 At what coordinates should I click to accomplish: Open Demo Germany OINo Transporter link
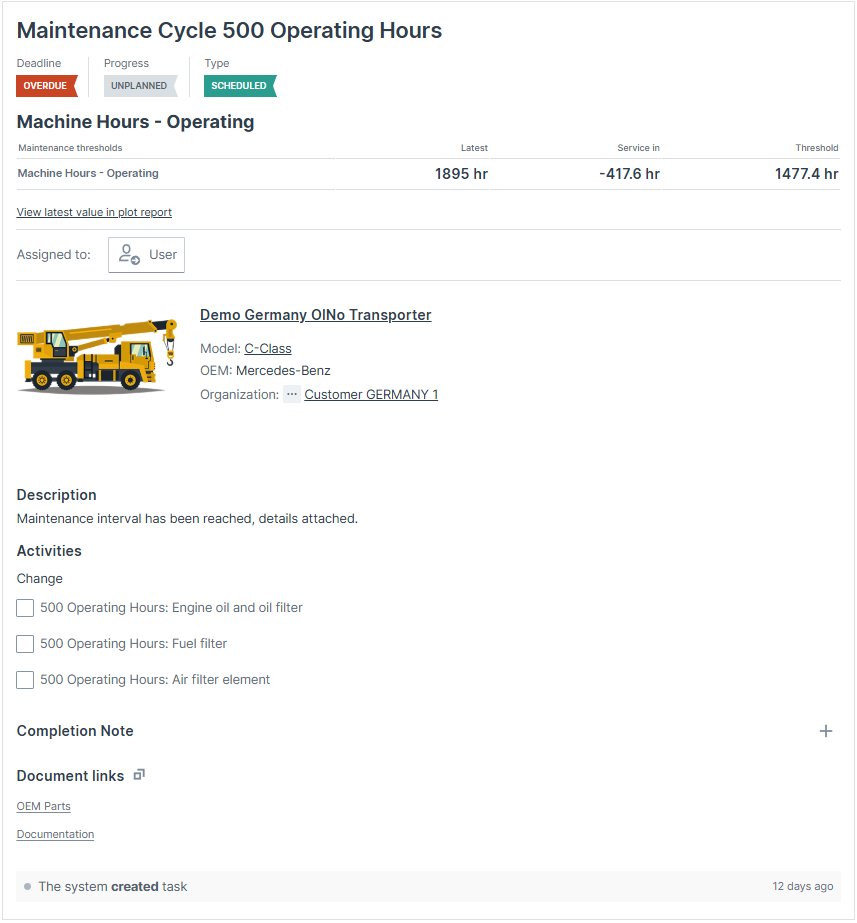point(315,315)
